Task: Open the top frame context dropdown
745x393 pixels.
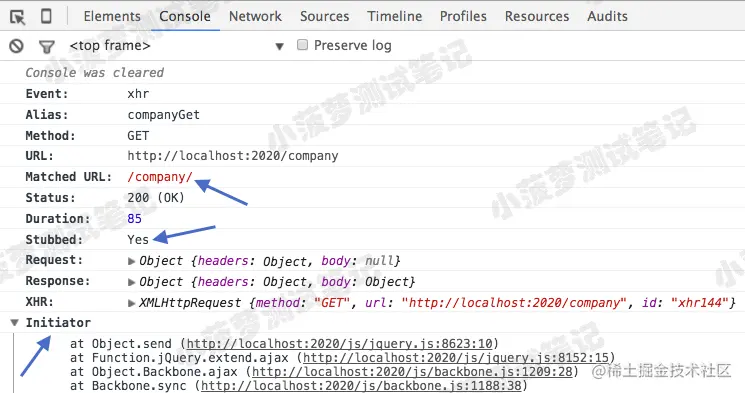Action: pyautogui.click(x=176, y=46)
